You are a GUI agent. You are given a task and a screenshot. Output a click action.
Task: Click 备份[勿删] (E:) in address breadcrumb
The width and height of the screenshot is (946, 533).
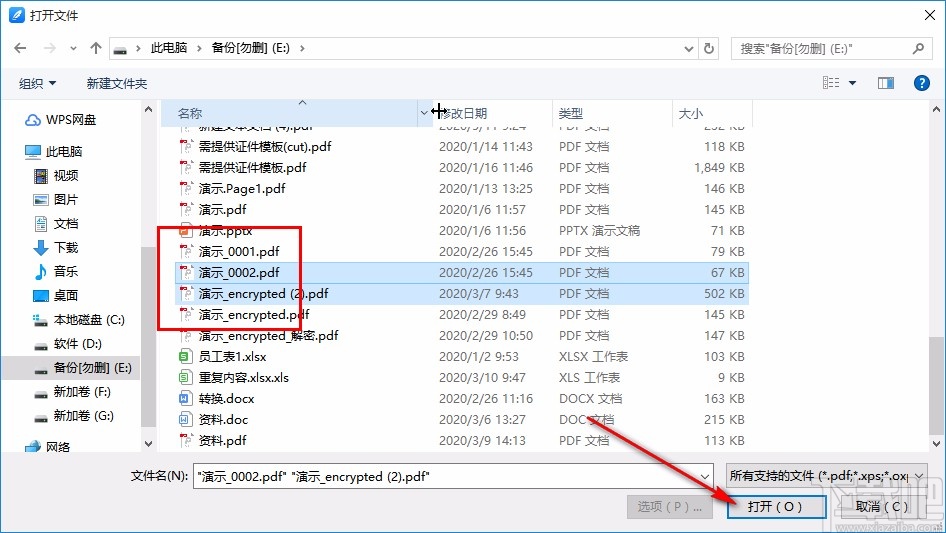coord(250,48)
